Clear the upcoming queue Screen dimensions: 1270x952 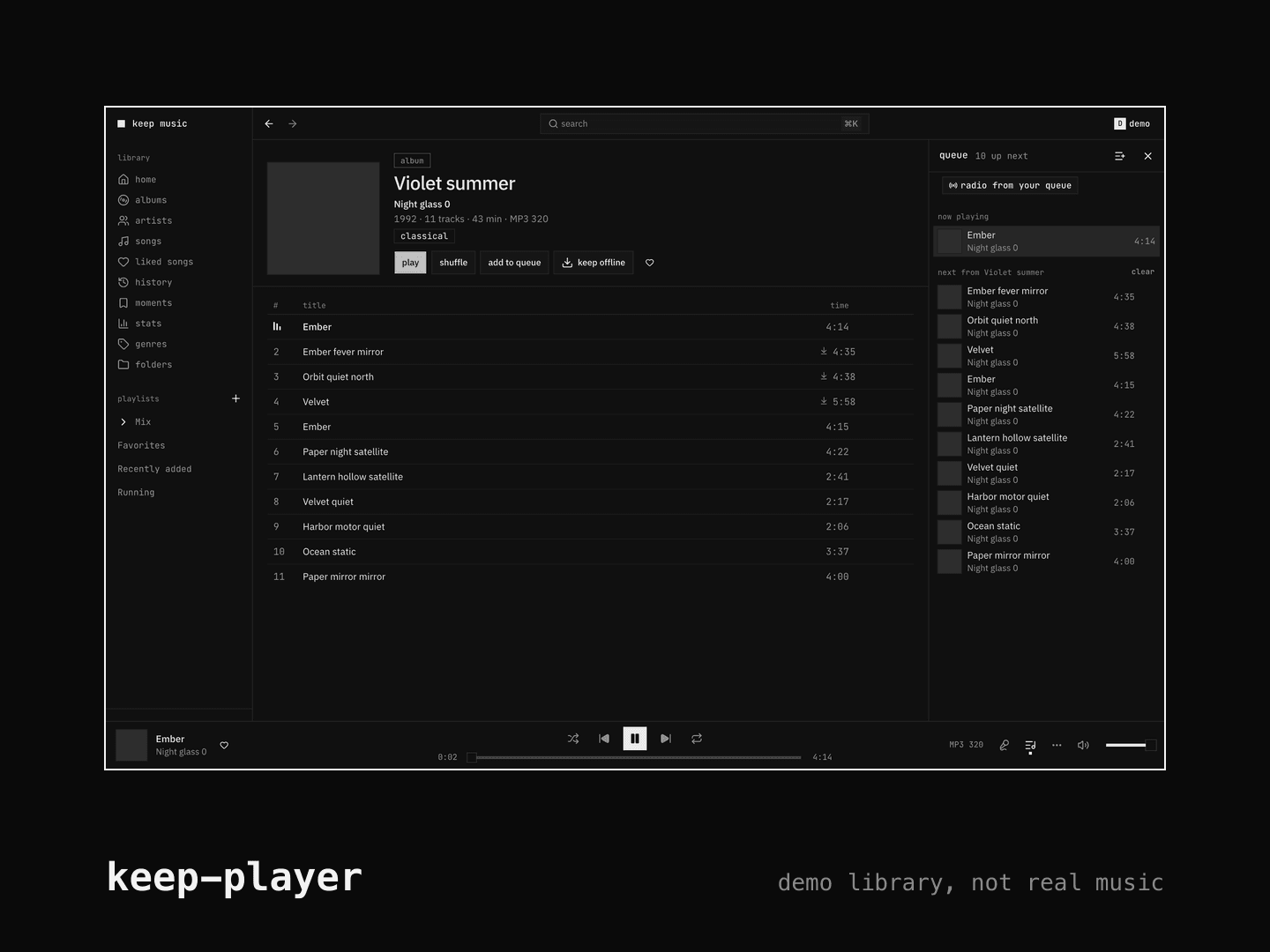coord(1143,271)
